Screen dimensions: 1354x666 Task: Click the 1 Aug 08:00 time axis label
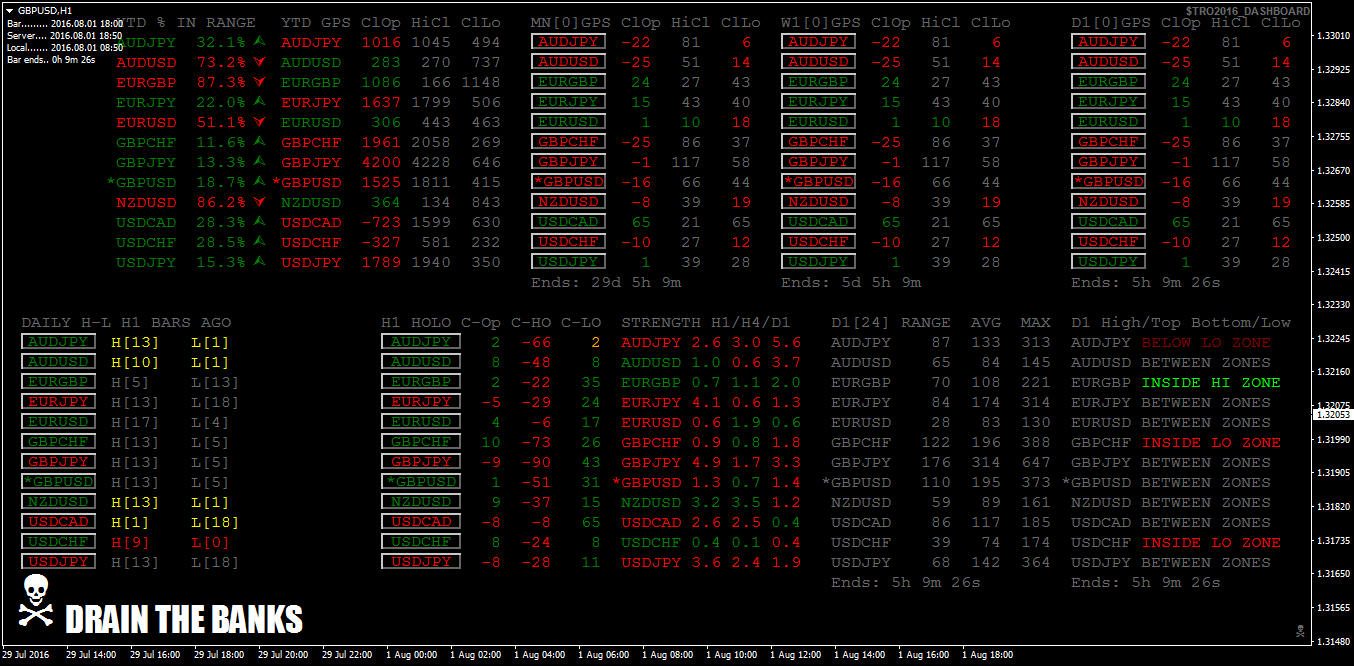click(668, 655)
